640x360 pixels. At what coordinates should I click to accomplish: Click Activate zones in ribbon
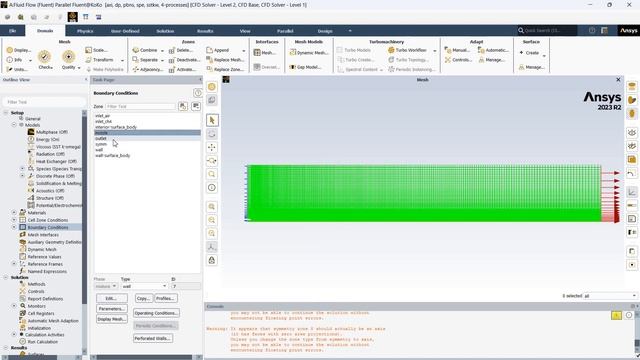[182, 70]
